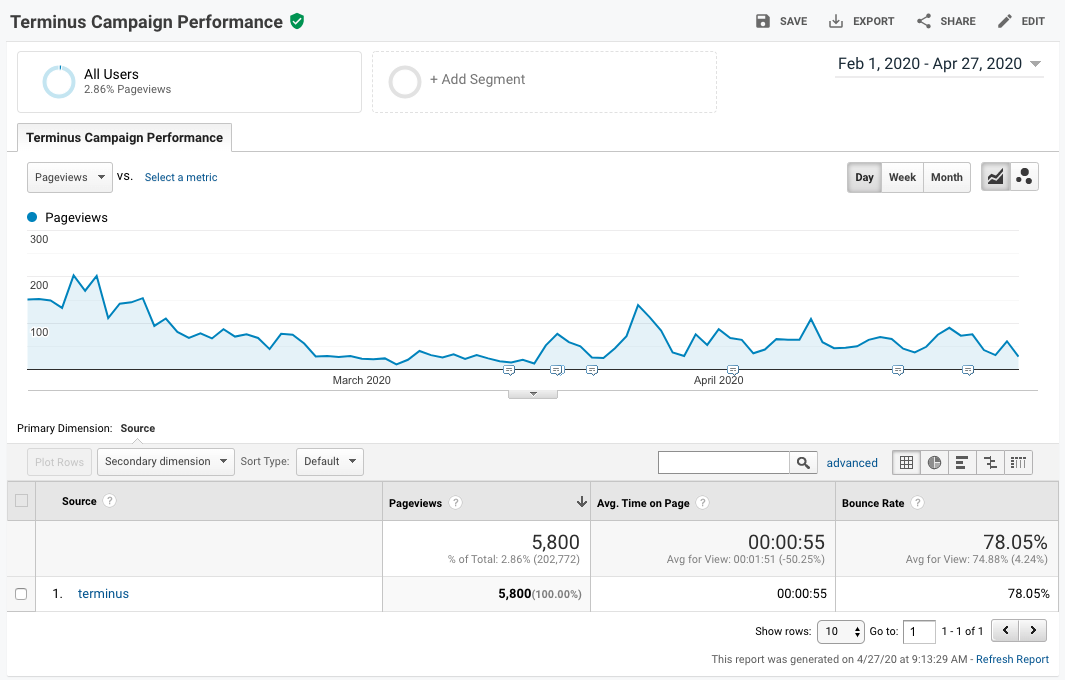Open the terminus source link
Screen dimensions: 1065x680
click(x=103, y=594)
